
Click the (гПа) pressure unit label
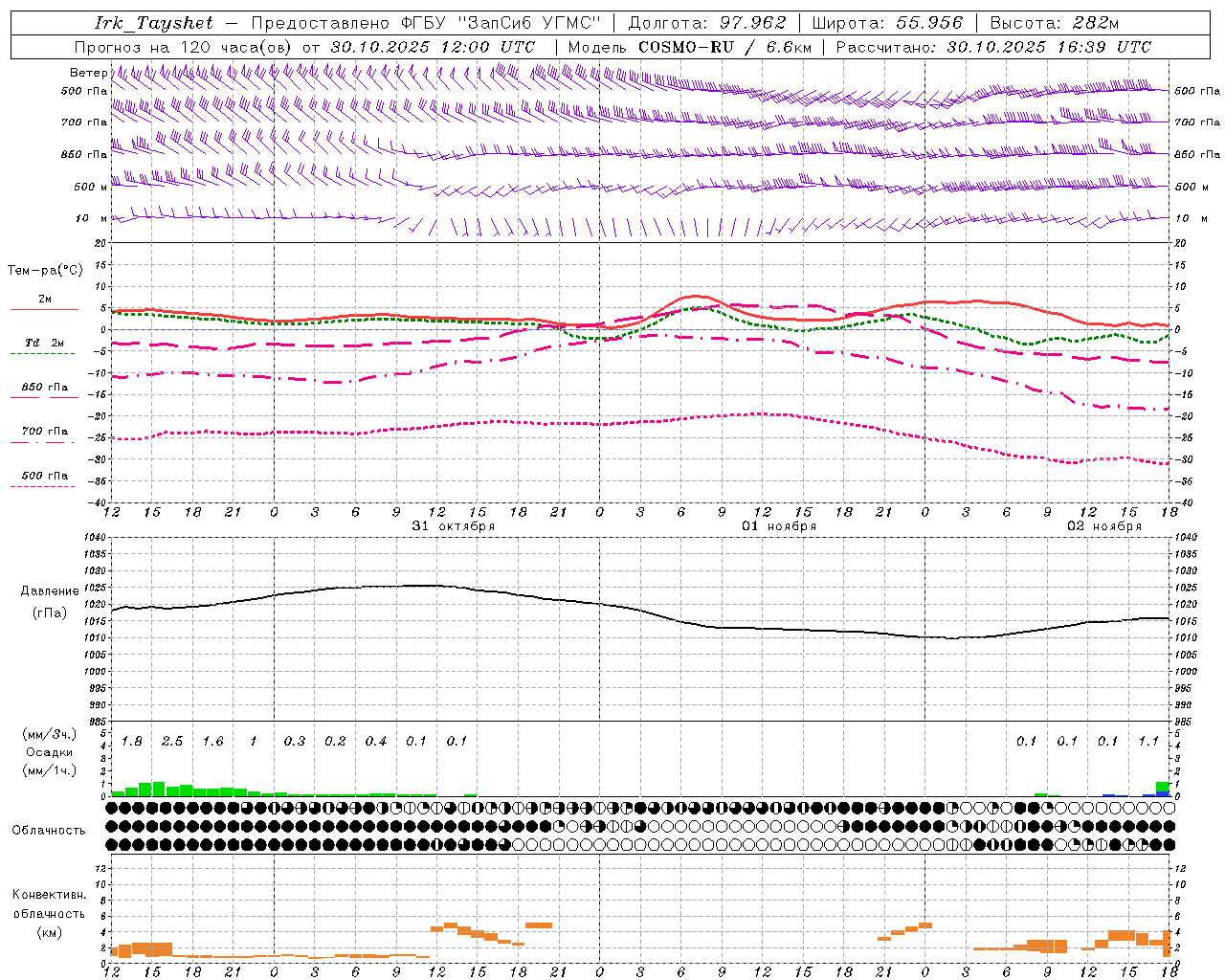click(50, 613)
